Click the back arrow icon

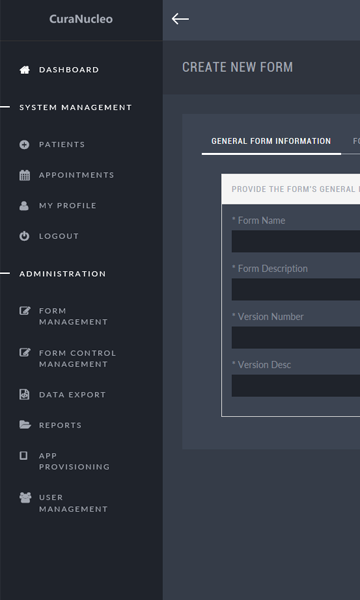pyautogui.click(x=180, y=19)
